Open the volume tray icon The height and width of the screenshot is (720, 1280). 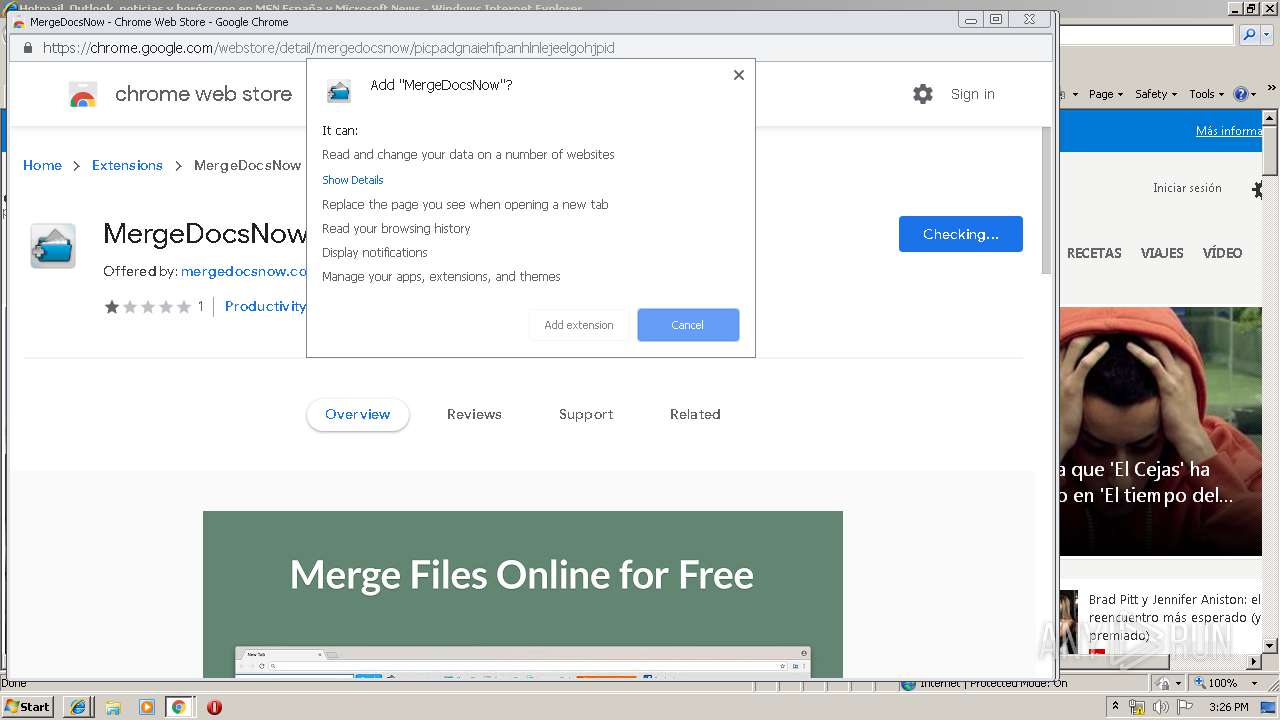(x=1160, y=707)
